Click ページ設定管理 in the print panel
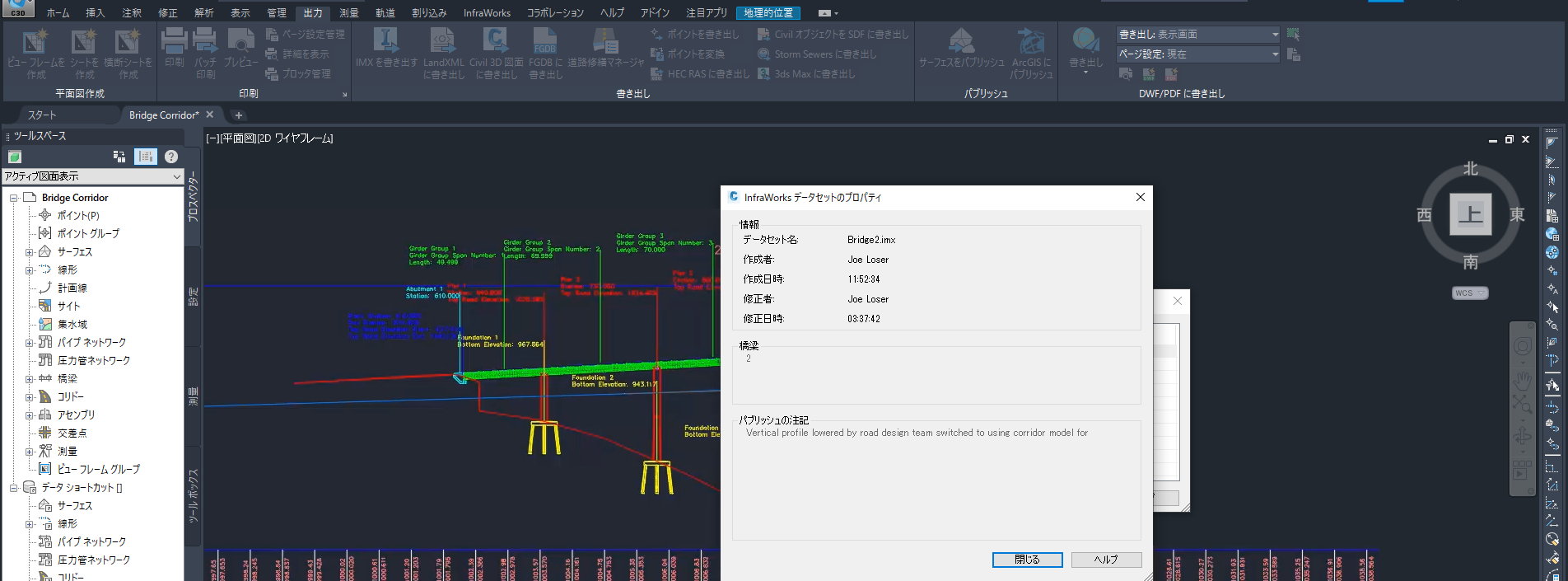The width and height of the screenshot is (1568, 581). pos(306,35)
